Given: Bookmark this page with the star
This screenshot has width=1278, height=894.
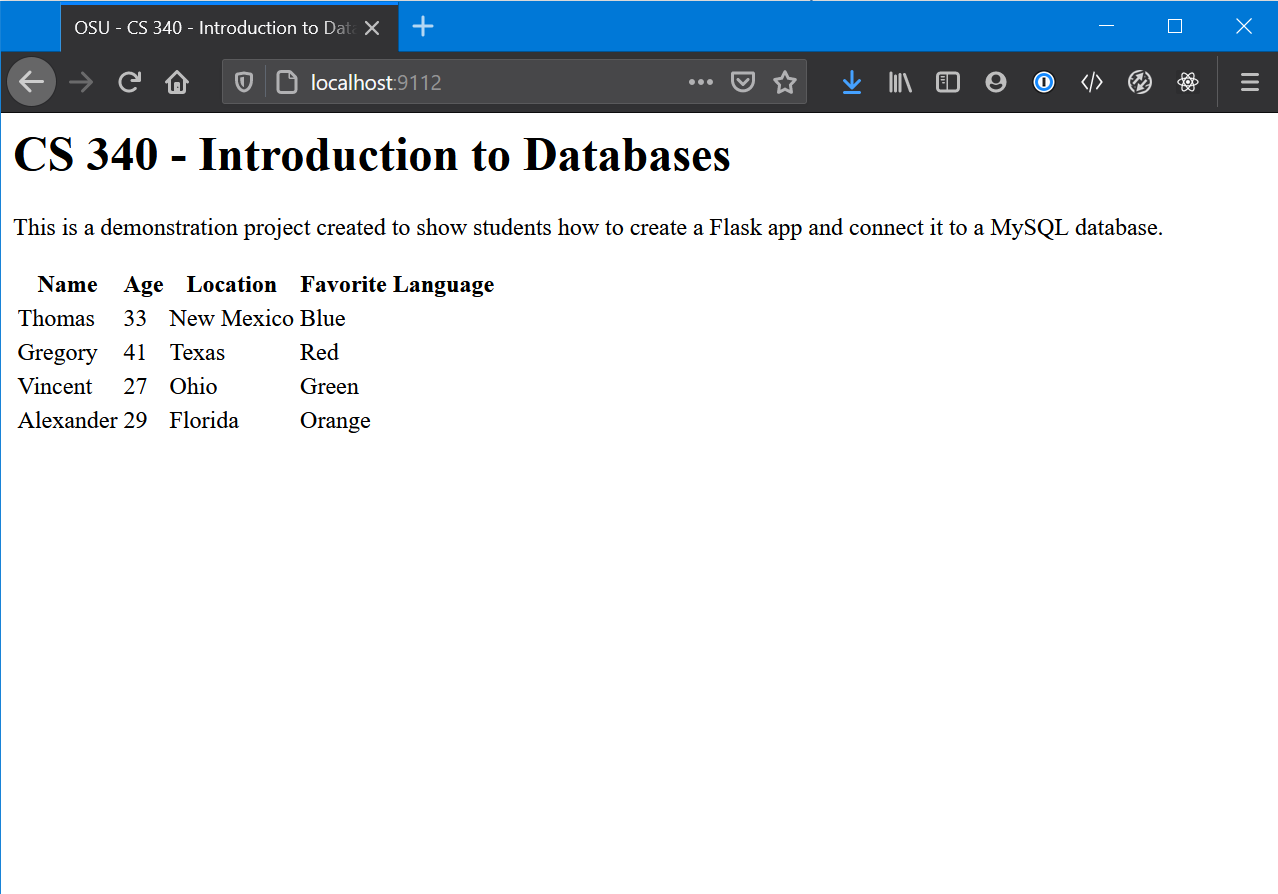Looking at the screenshot, I should pyautogui.click(x=785, y=82).
